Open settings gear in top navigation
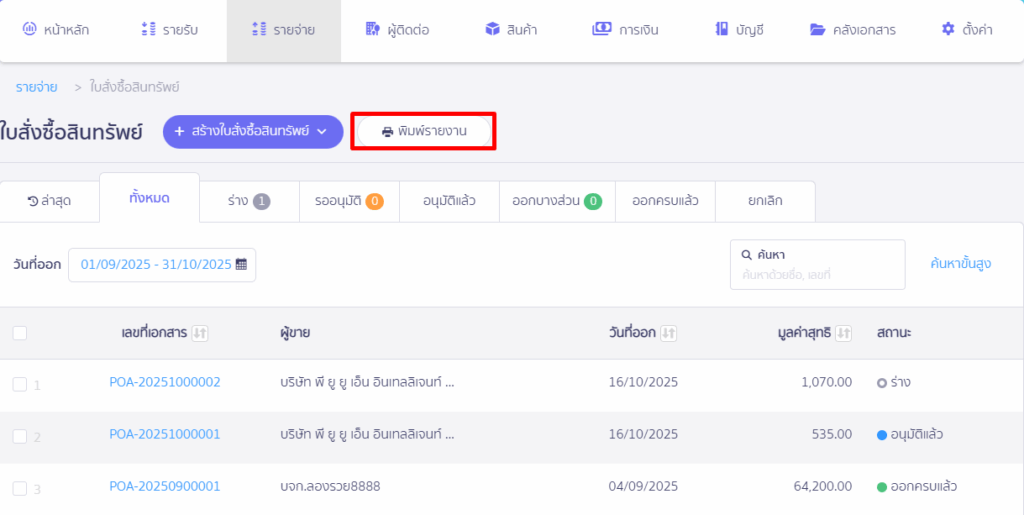 click(x=948, y=30)
